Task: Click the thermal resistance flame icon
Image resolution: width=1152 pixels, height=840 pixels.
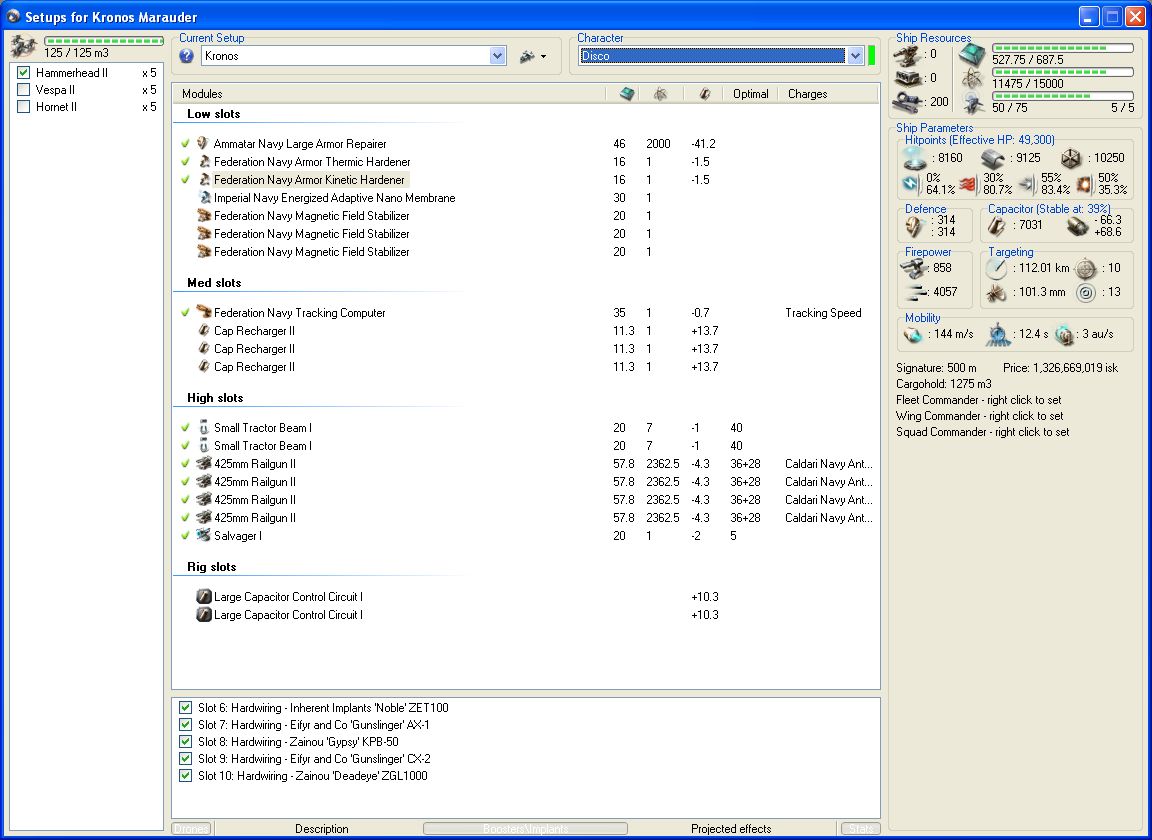Action: tap(968, 184)
